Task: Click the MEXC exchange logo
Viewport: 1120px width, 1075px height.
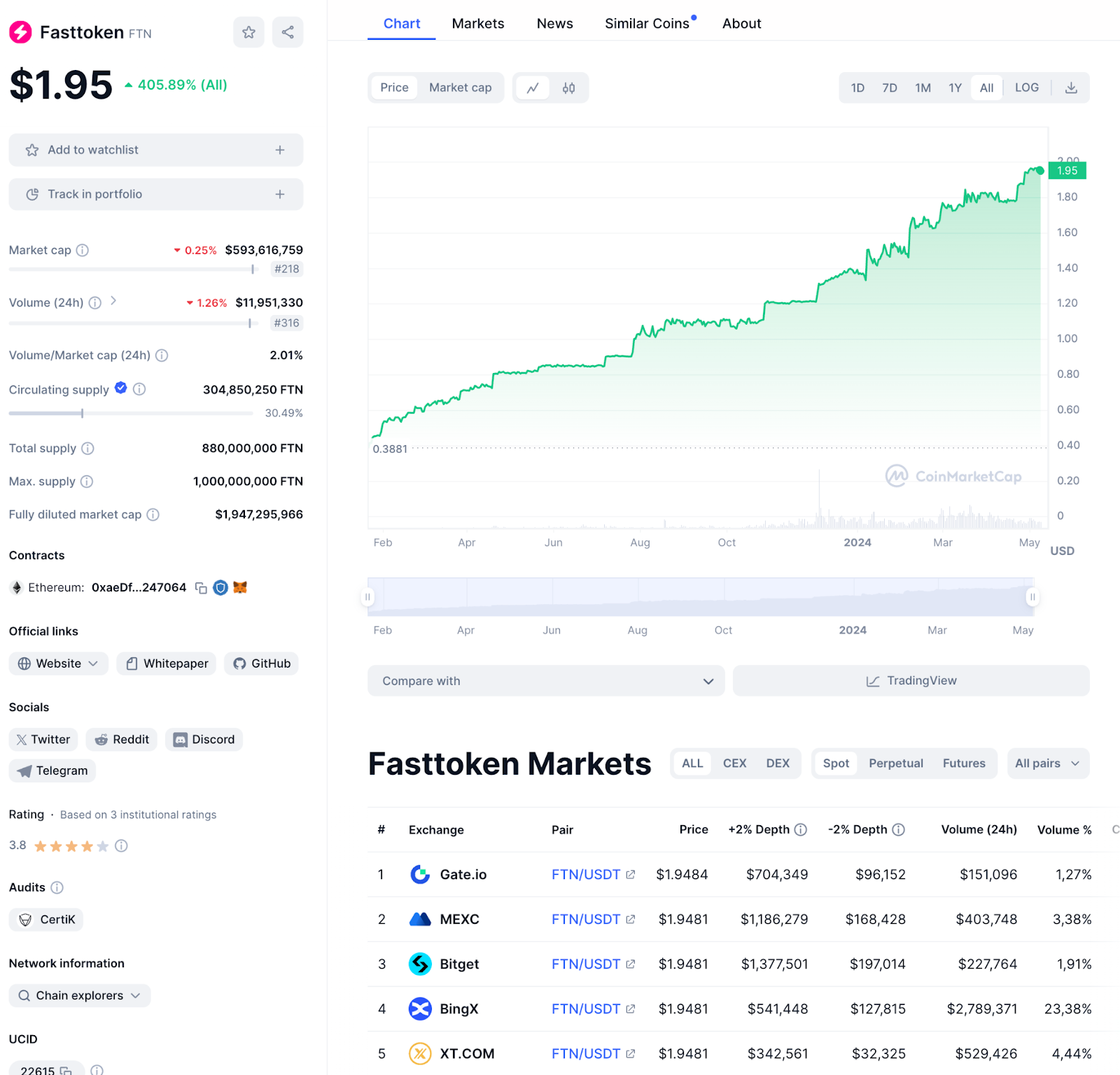Action: (420, 920)
